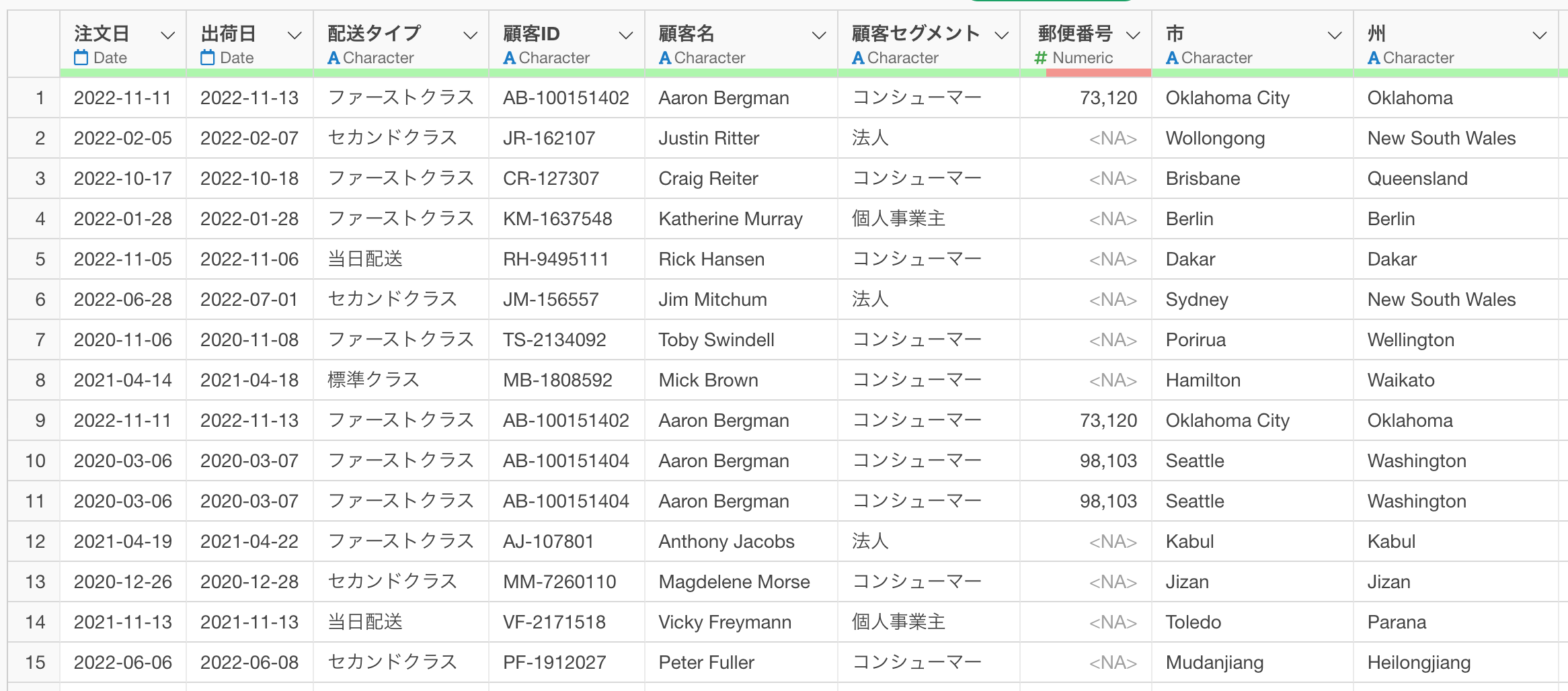Click the red NA bar under 郵便番号
Image resolution: width=1568 pixels, height=691 pixels.
pyautogui.click(x=1098, y=73)
